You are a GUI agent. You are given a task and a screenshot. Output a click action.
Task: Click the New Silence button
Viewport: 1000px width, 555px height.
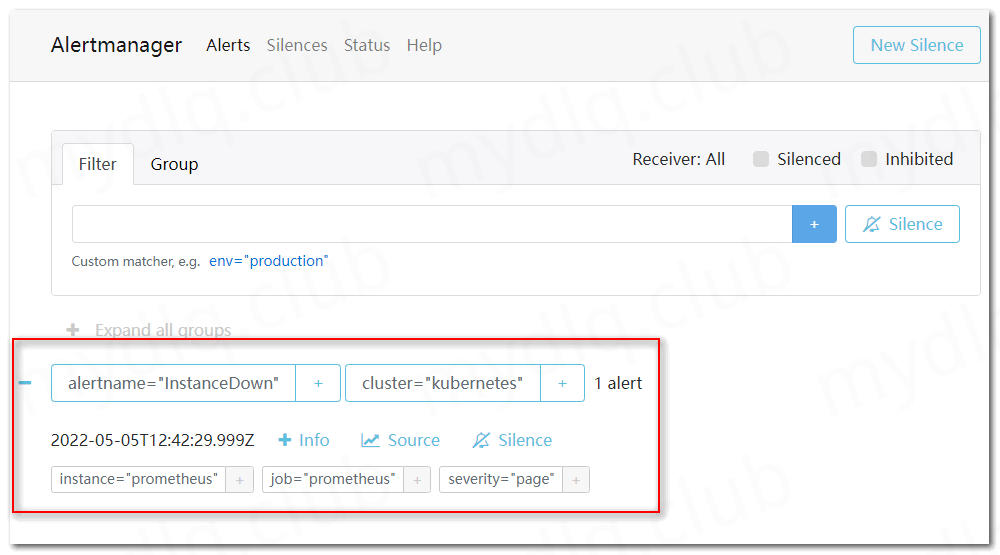tap(916, 45)
